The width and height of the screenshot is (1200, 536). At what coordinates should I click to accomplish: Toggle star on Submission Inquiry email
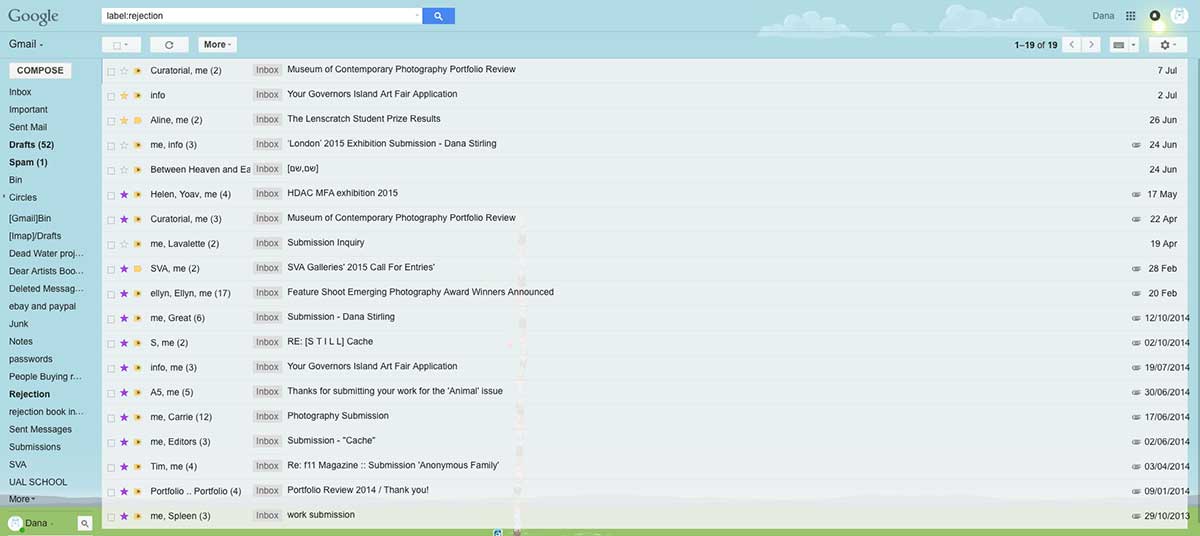pyautogui.click(x=124, y=244)
